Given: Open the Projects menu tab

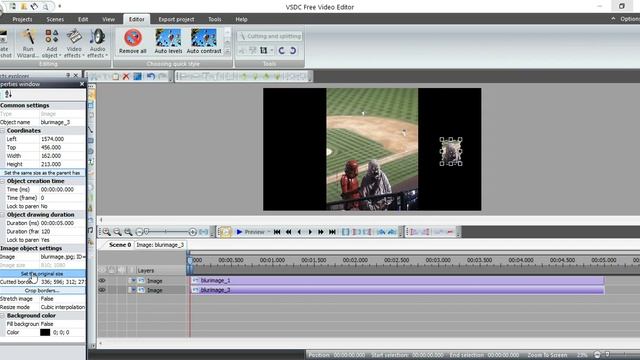Looking at the screenshot, I should point(22,19).
